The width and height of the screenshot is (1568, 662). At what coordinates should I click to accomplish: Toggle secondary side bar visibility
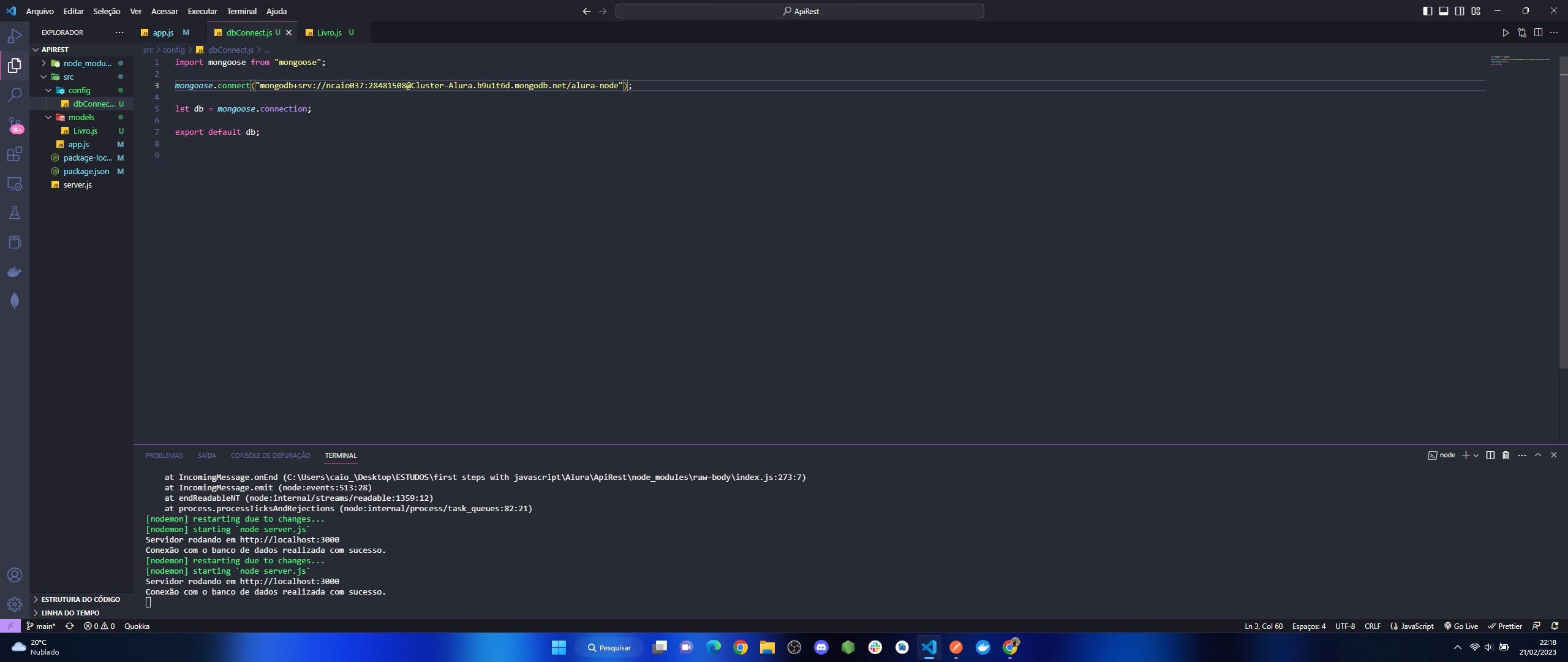[x=1460, y=11]
